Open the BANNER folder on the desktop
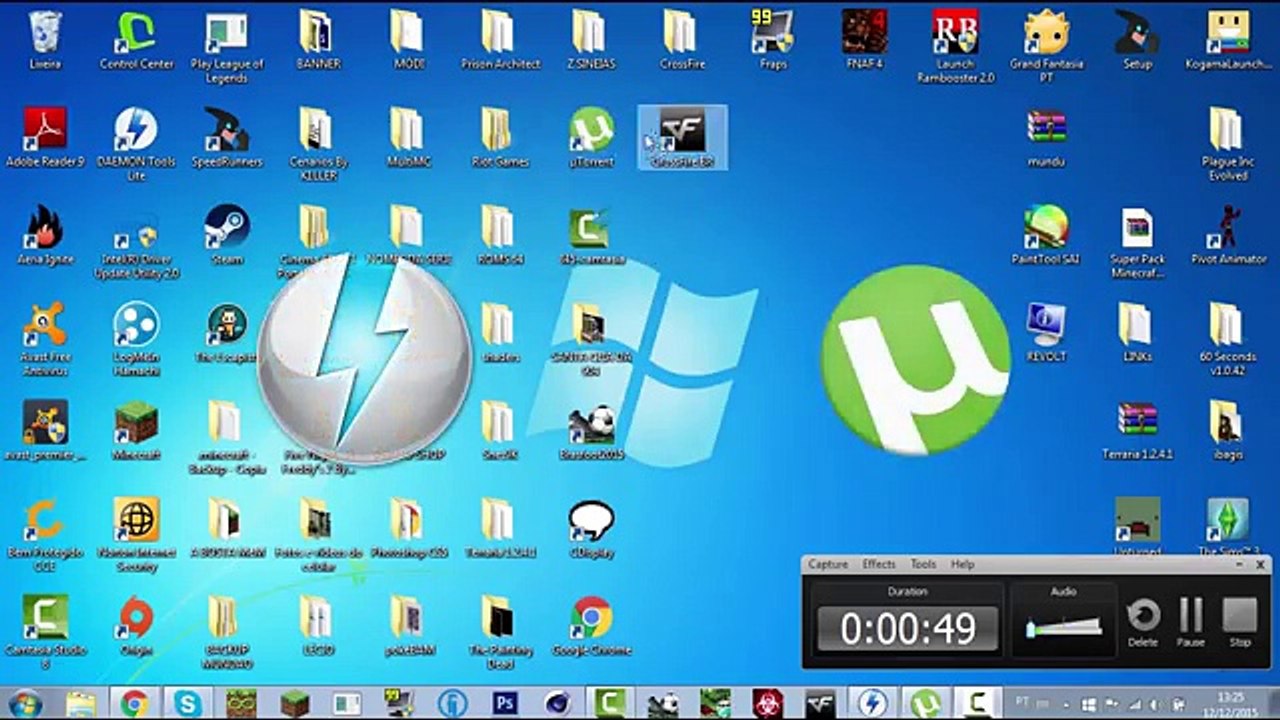Viewport: 1280px width, 720px height. click(x=318, y=40)
